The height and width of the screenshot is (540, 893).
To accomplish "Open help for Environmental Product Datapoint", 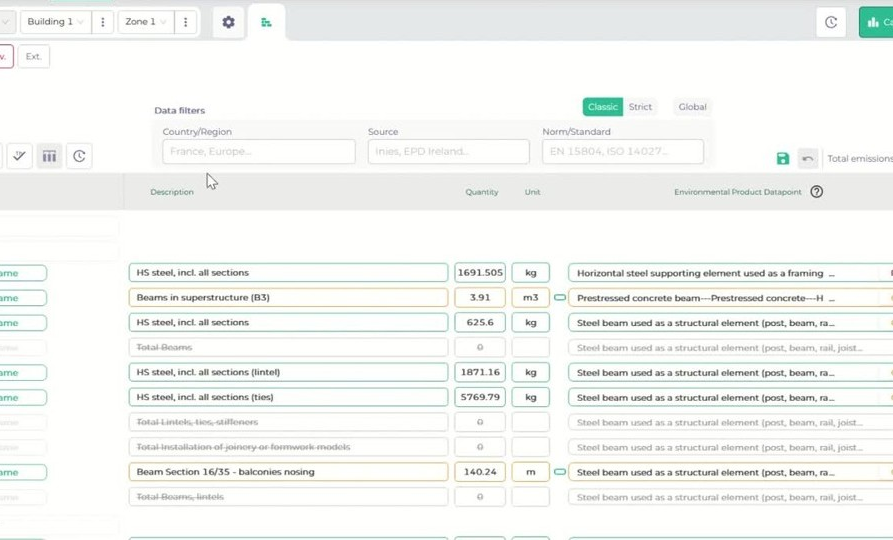I will (x=817, y=192).
